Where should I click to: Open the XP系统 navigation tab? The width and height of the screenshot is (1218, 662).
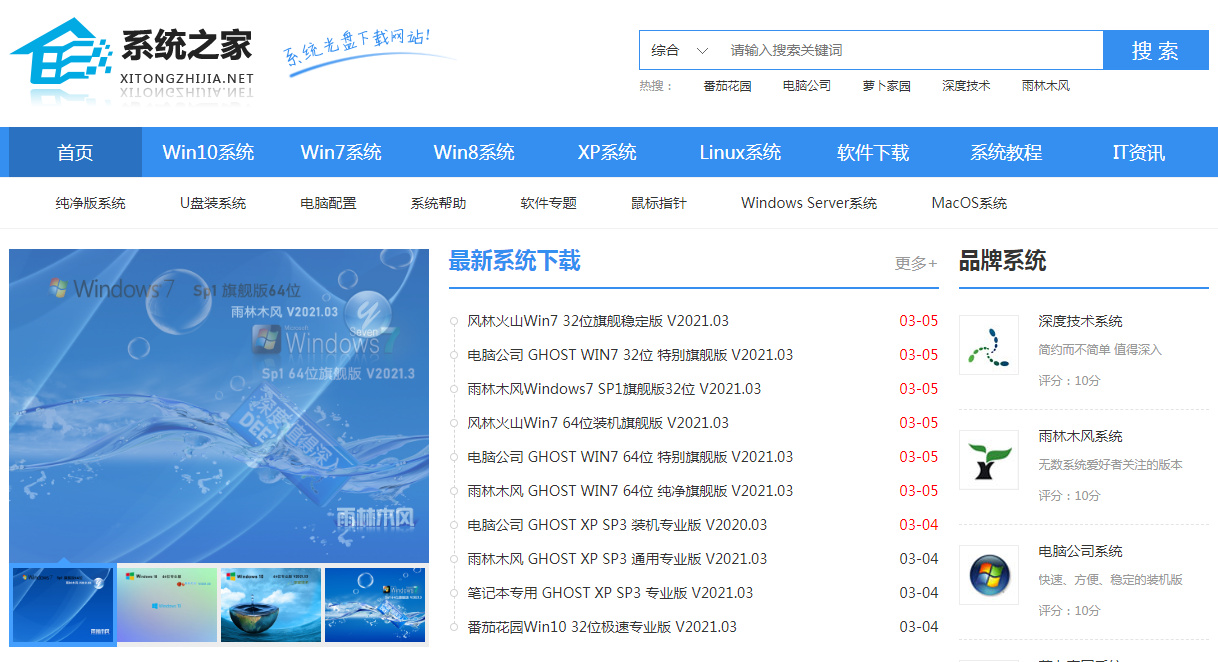(607, 152)
